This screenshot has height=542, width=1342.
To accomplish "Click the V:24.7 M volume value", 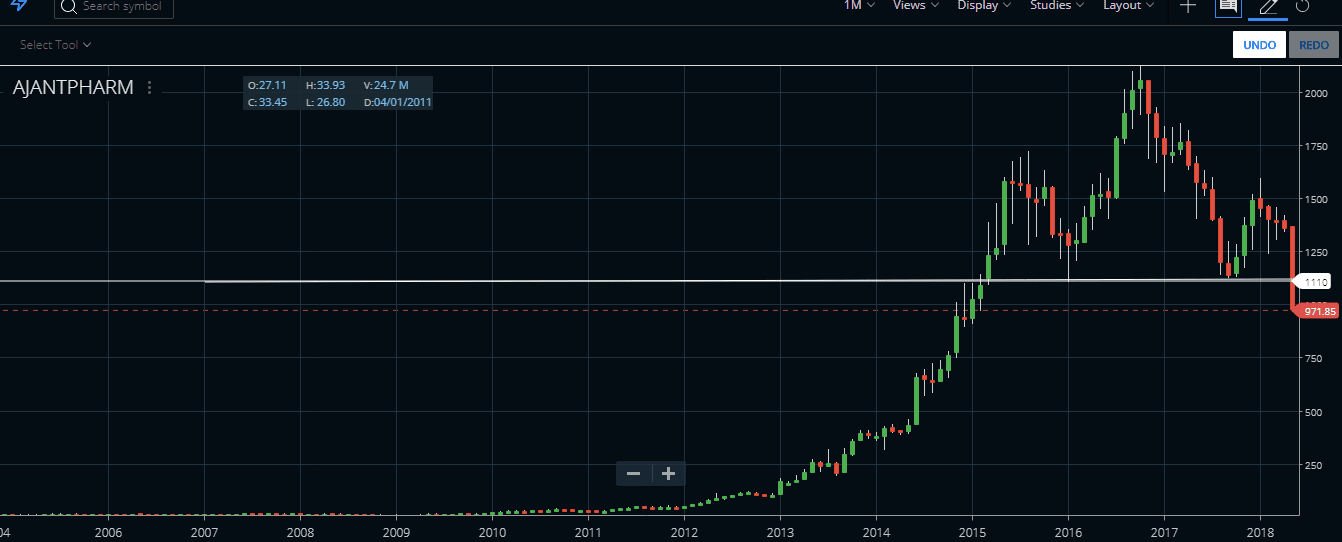I will tap(386, 85).
